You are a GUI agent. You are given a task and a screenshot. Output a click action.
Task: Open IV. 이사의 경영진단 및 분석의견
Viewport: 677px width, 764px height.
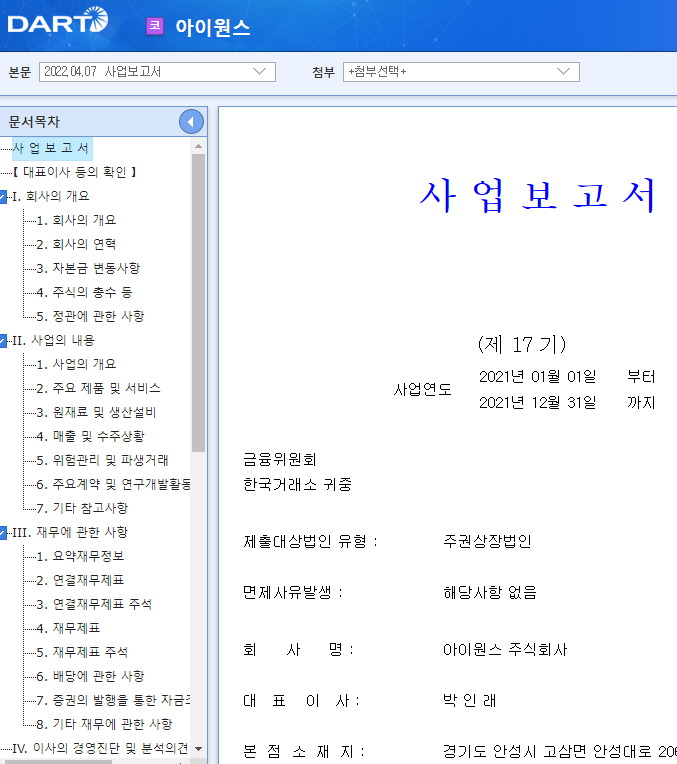(100, 748)
